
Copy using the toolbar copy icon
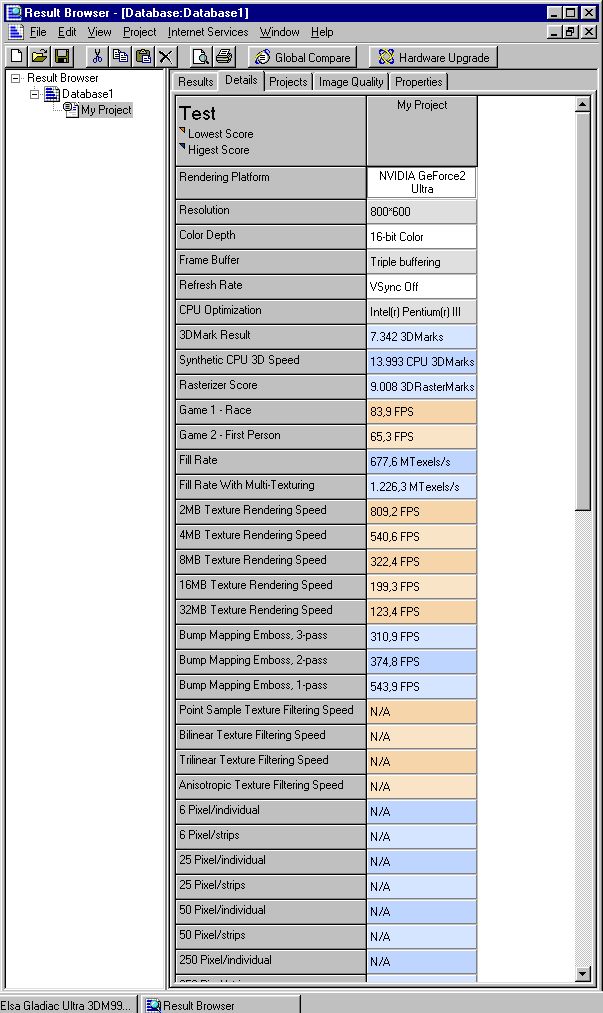120,57
